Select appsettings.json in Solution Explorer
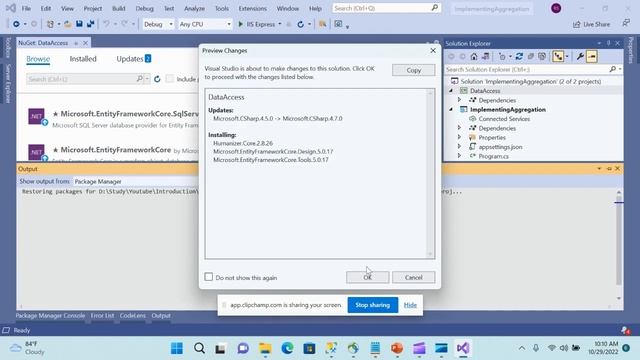The width and height of the screenshot is (640, 360). pyautogui.click(x=500, y=147)
